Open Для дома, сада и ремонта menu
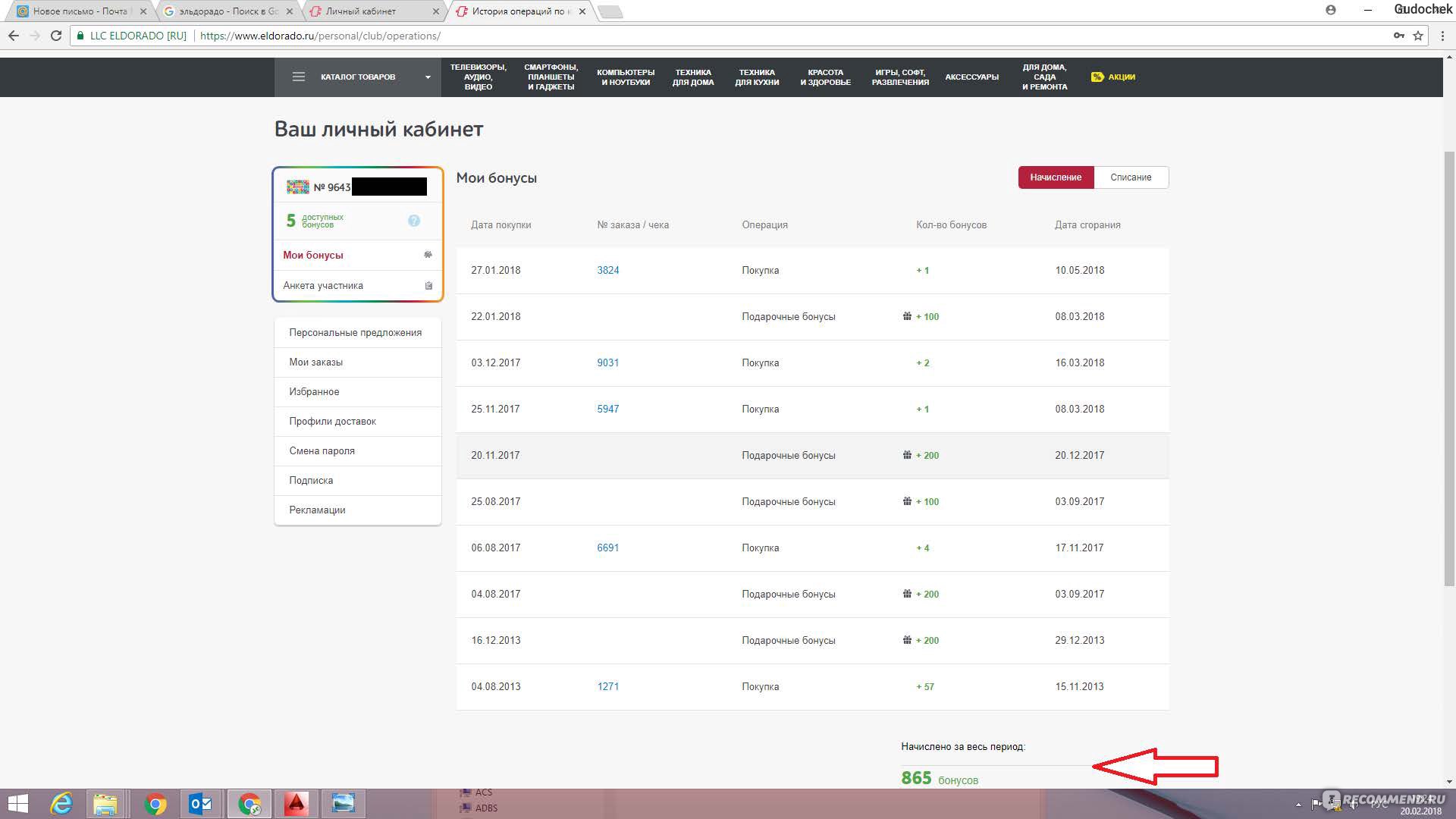 point(1044,77)
